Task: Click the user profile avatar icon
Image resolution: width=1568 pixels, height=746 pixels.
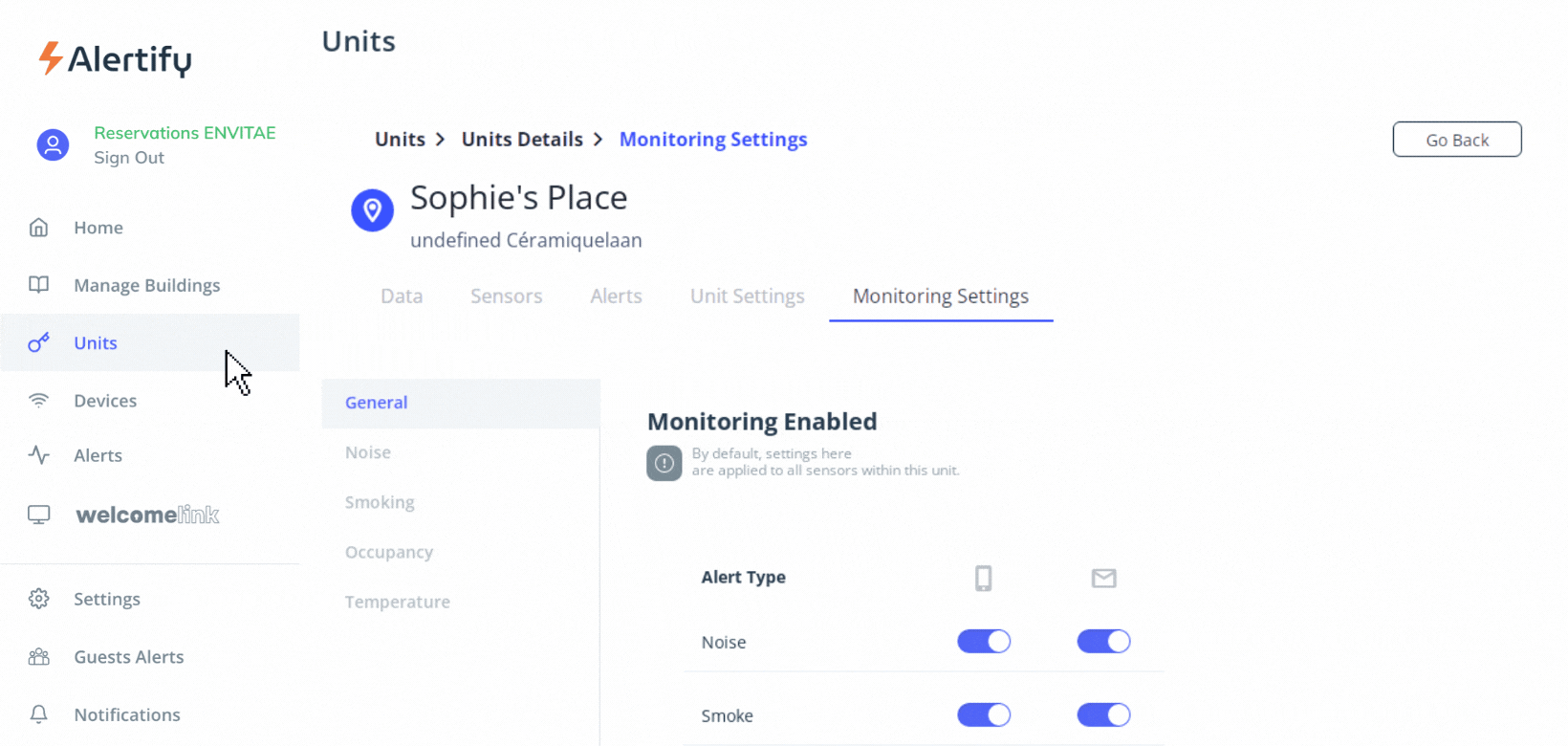Action: pos(53,145)
